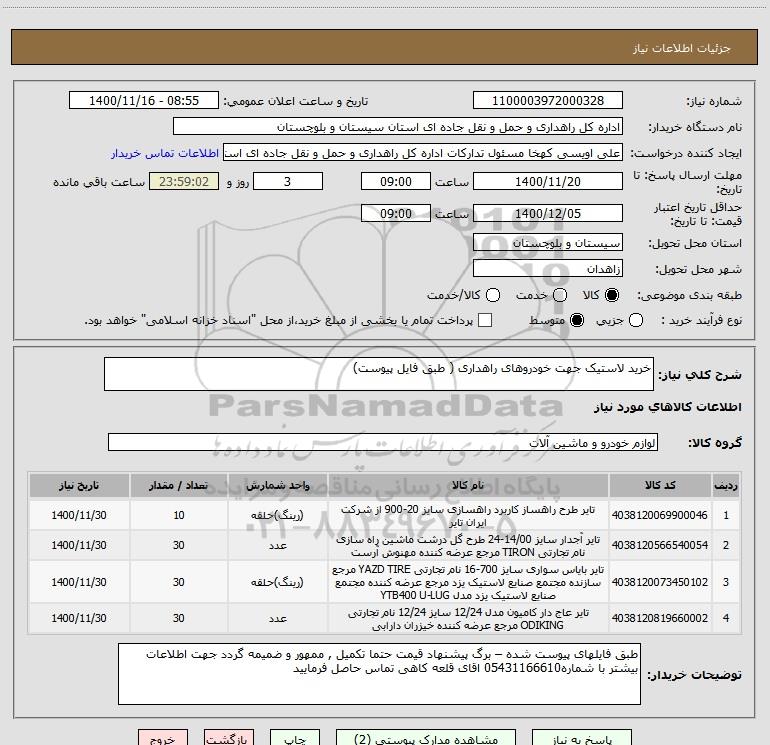Open اطلاعات تماس خریدار link

tap(165, 153)
